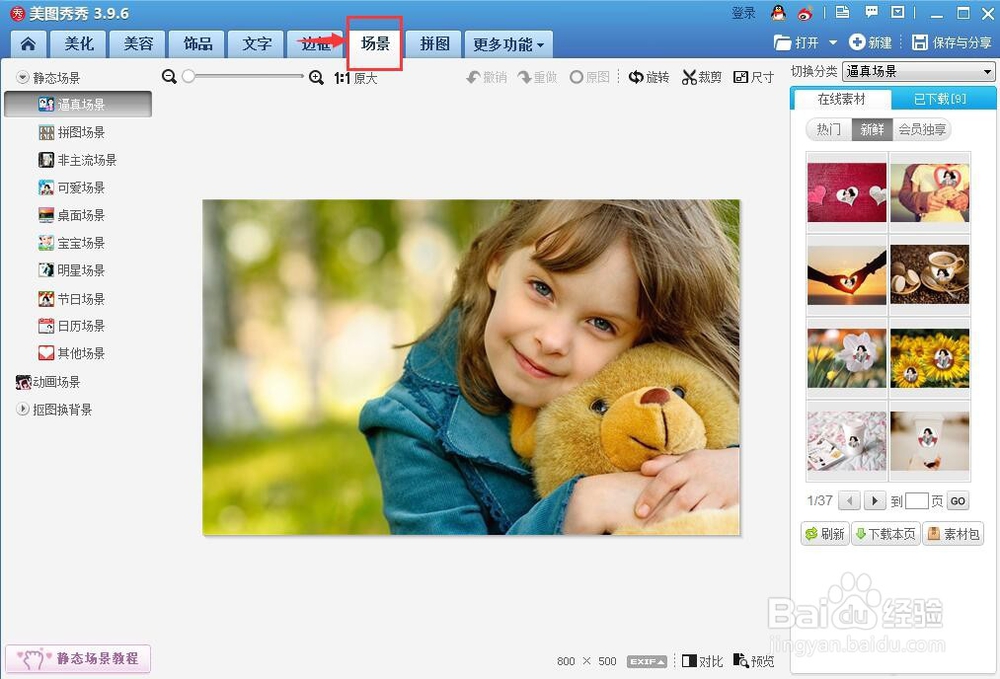This screenshot has width=1000, height=679.
Task: Switch to 已下载 tab
Action: 940,99
